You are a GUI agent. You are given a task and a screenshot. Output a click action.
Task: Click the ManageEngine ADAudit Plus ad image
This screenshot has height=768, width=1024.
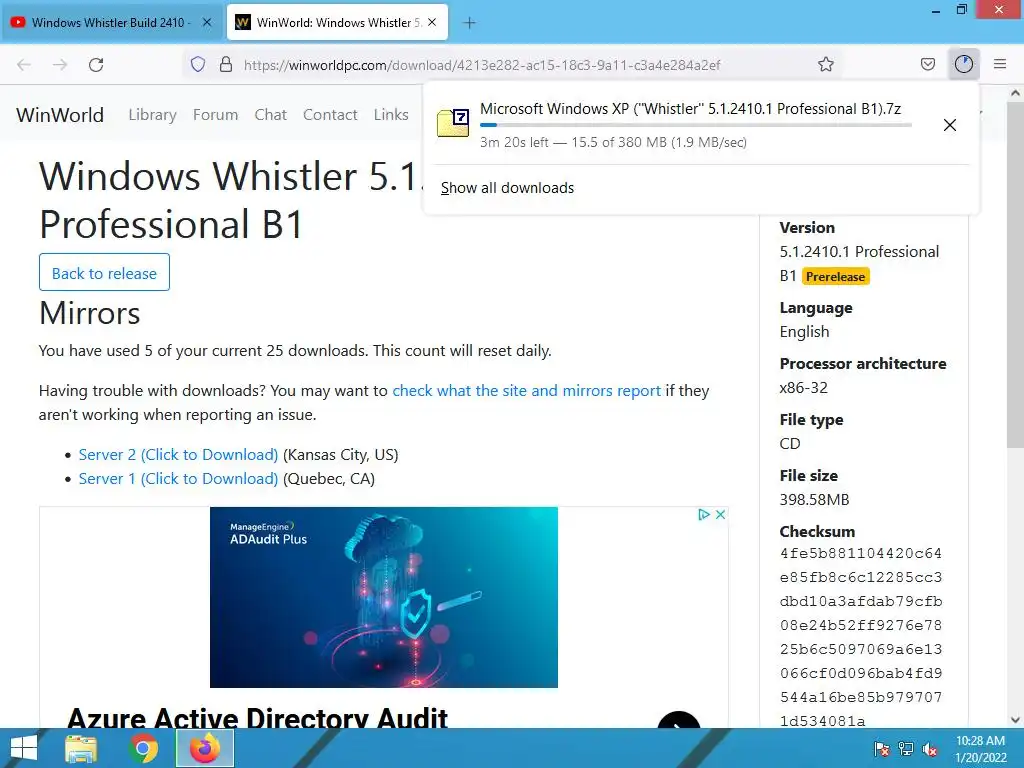tap(384, 597)
